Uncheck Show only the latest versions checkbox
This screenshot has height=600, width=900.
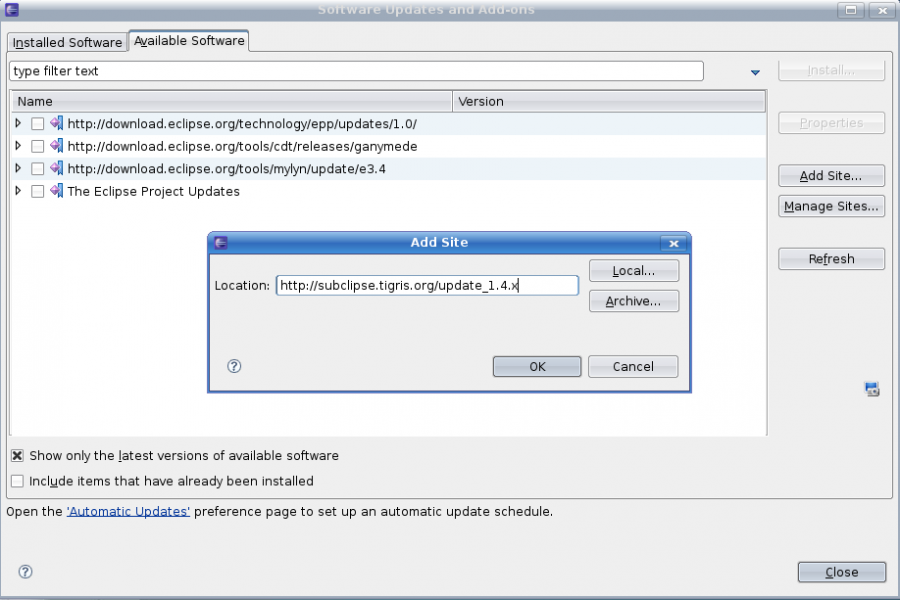[x=17, y=455]
